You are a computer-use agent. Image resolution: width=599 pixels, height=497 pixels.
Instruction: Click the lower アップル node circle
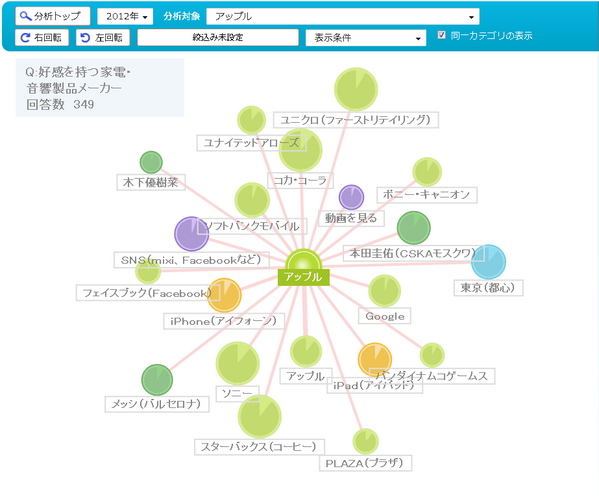point(306,351)
